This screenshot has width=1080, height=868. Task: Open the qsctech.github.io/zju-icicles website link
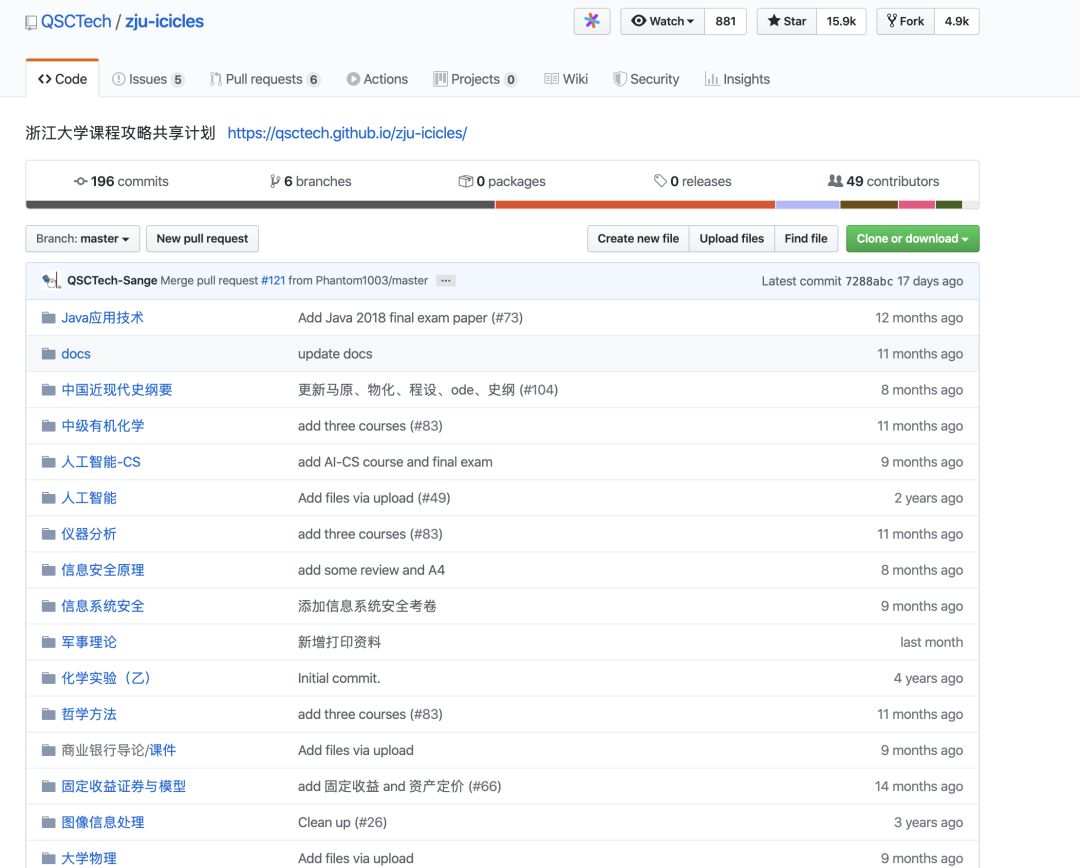pyautogui.click(x=347, y=133)
